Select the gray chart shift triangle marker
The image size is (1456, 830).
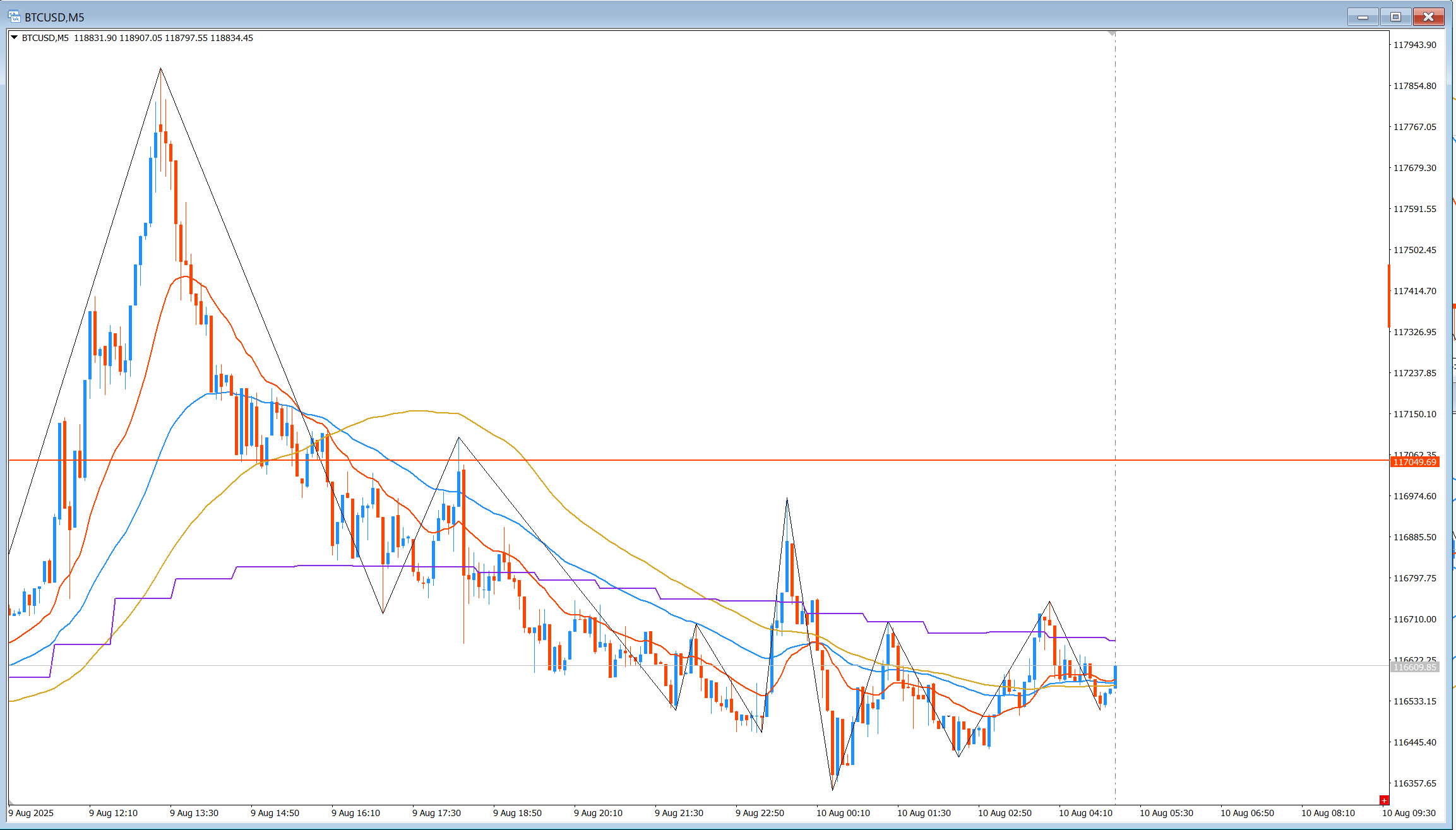(1112, 33)
